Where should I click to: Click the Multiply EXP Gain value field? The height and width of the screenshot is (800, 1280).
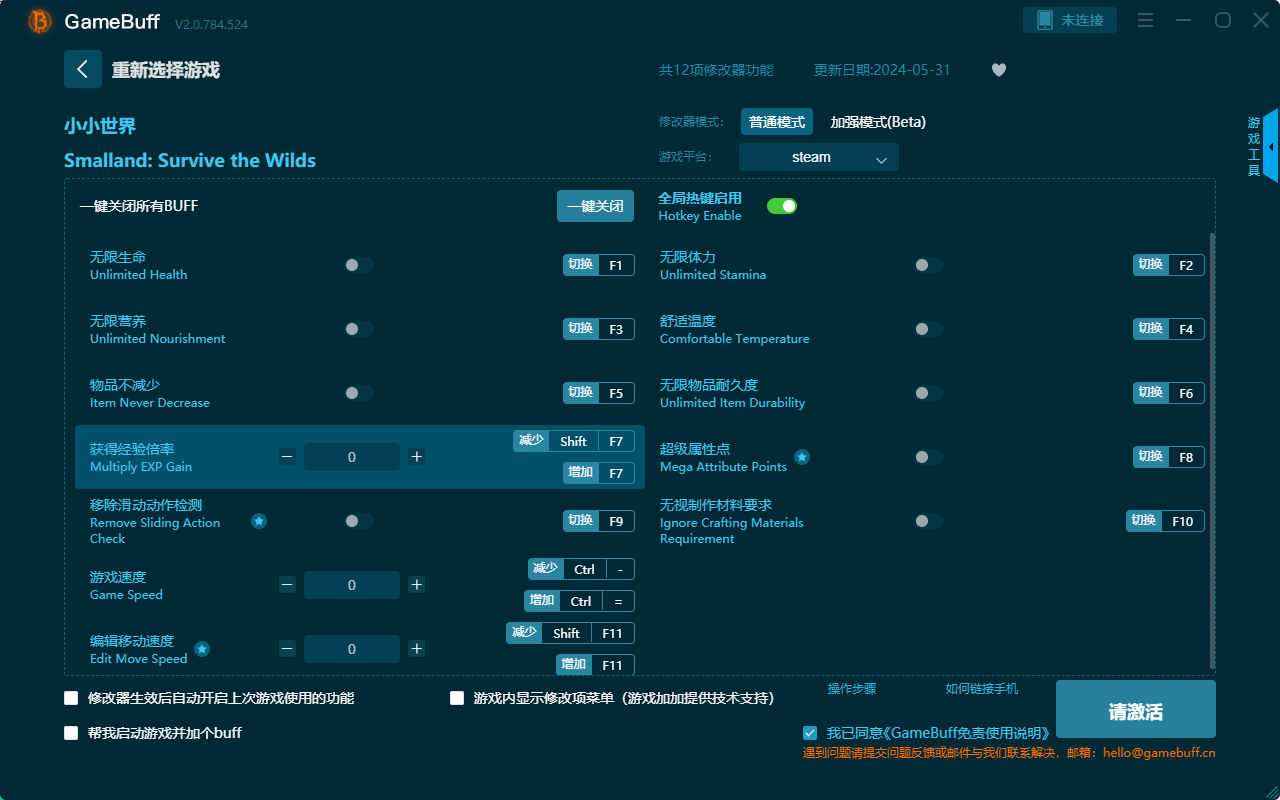click(352, 457)
